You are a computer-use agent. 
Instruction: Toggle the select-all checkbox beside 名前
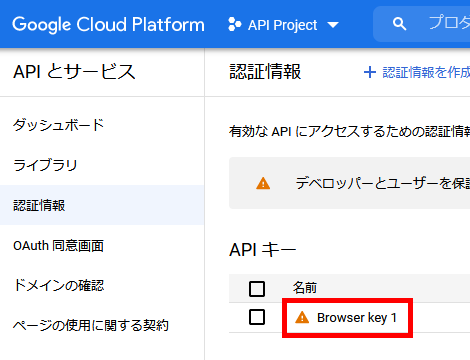[x=257, y=289]
